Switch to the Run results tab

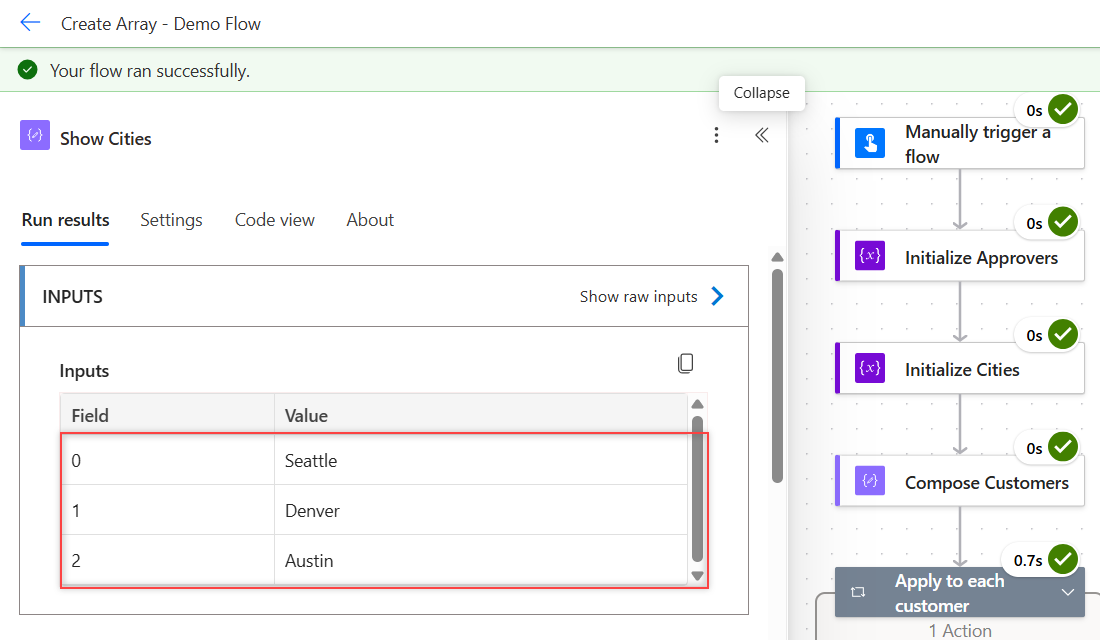pos(65,220)
